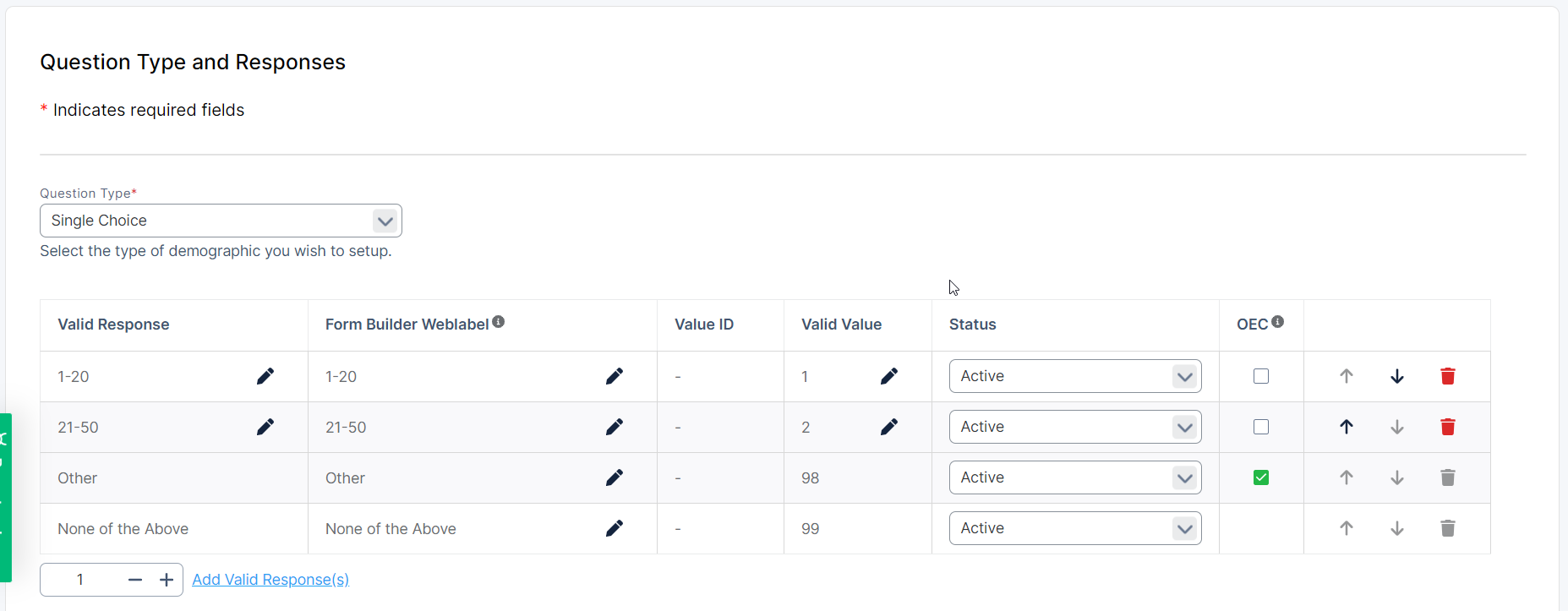Delete the 21-50 response row
Screen dimensions: 1568x611
(1447, 427)
